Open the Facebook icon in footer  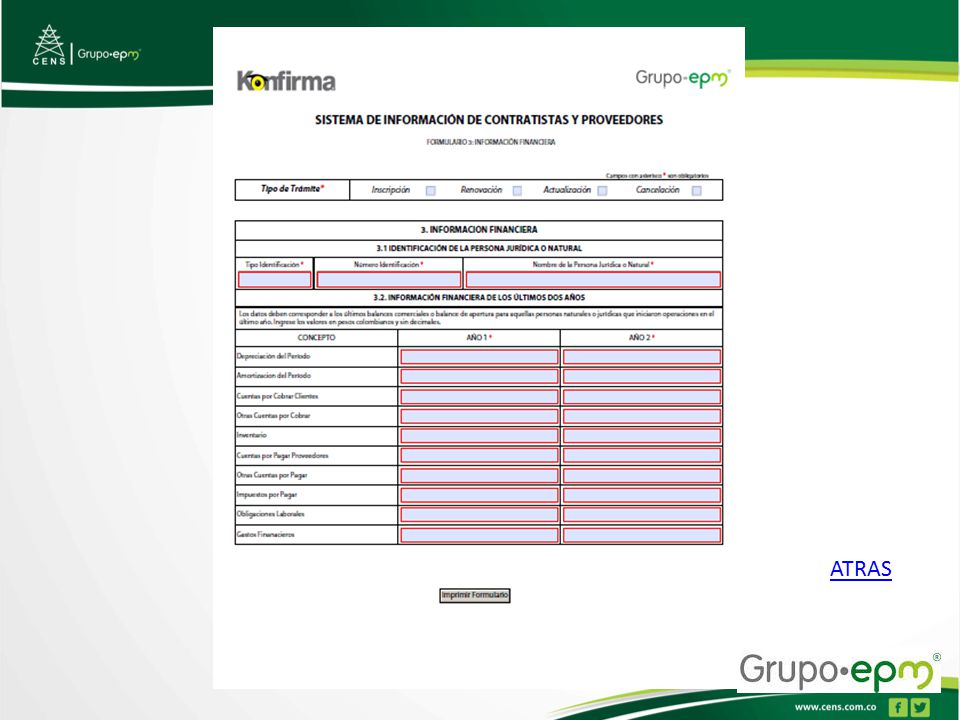[898, 707]
